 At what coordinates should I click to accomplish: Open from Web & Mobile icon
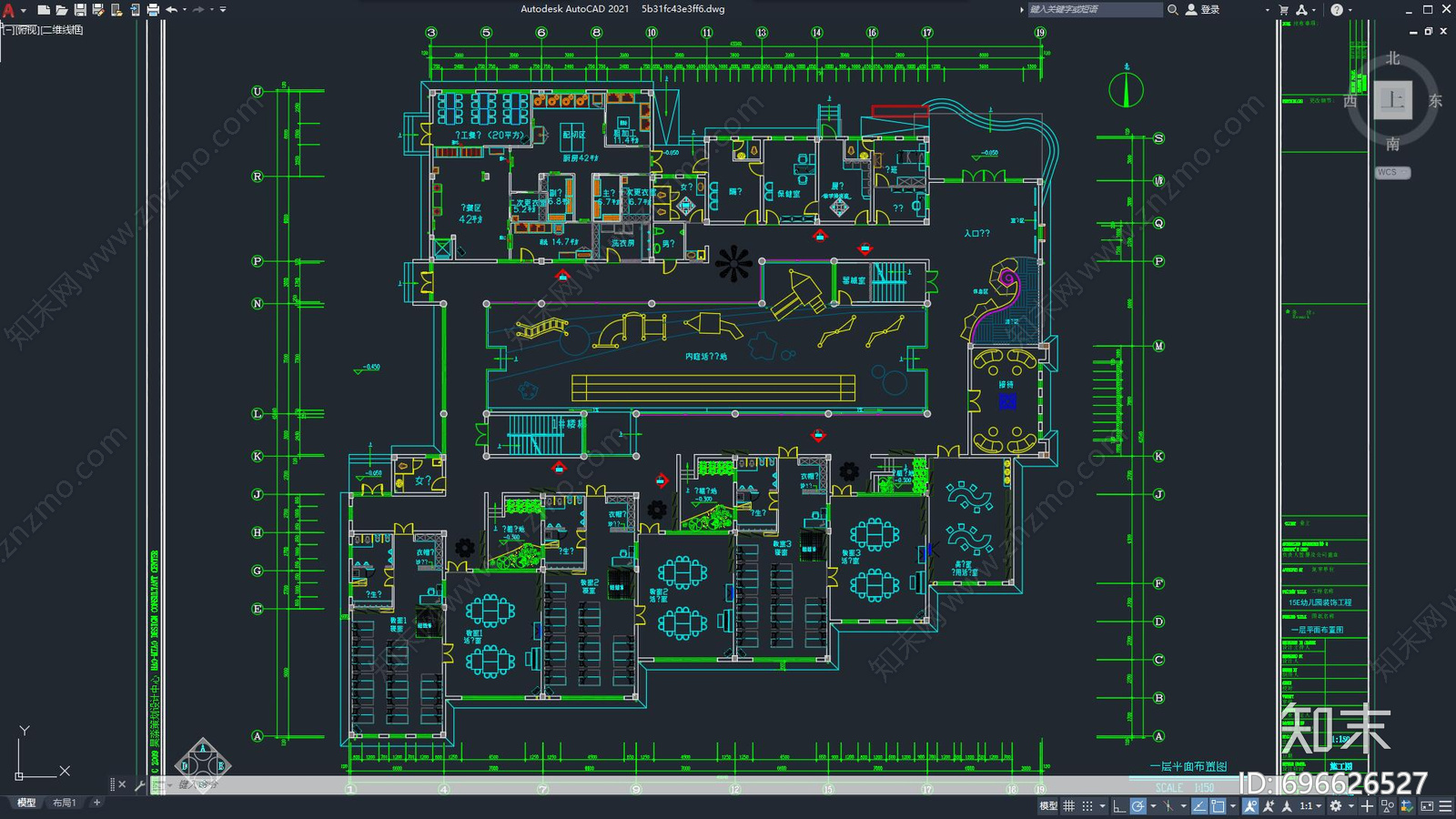click(116, 10)
